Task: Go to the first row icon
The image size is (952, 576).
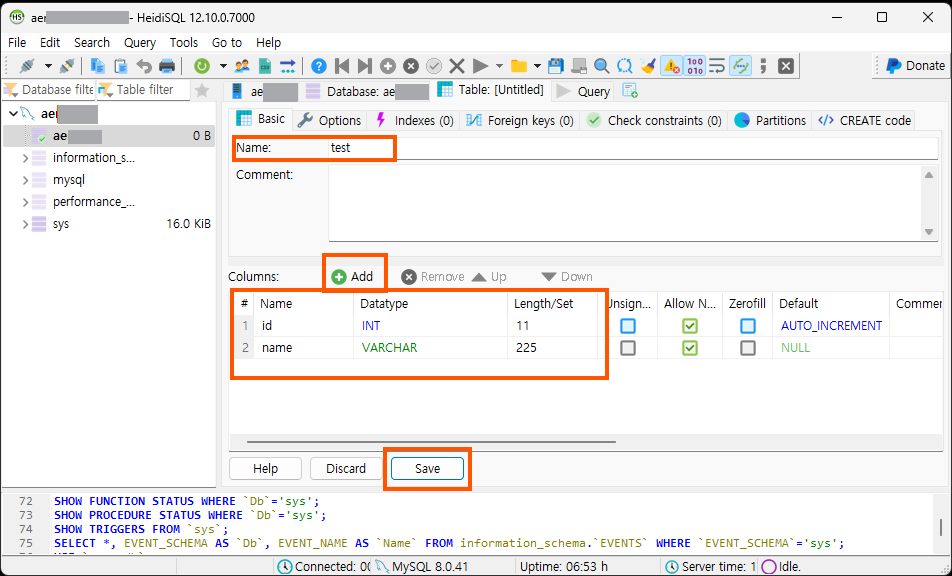Action: [342, 66]
